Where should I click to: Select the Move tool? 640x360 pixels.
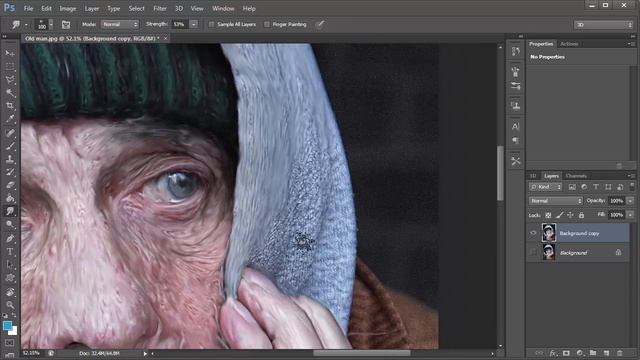pos(10,53)
